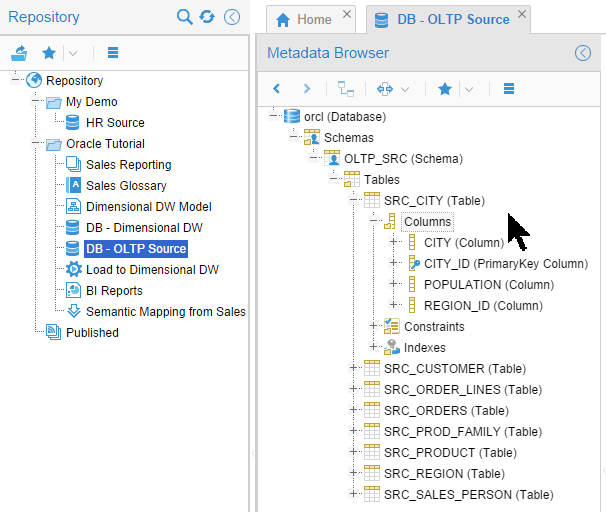
Task: Open Metadata Browser favorites dropdown arrow
Action: (x=469, y=90)
